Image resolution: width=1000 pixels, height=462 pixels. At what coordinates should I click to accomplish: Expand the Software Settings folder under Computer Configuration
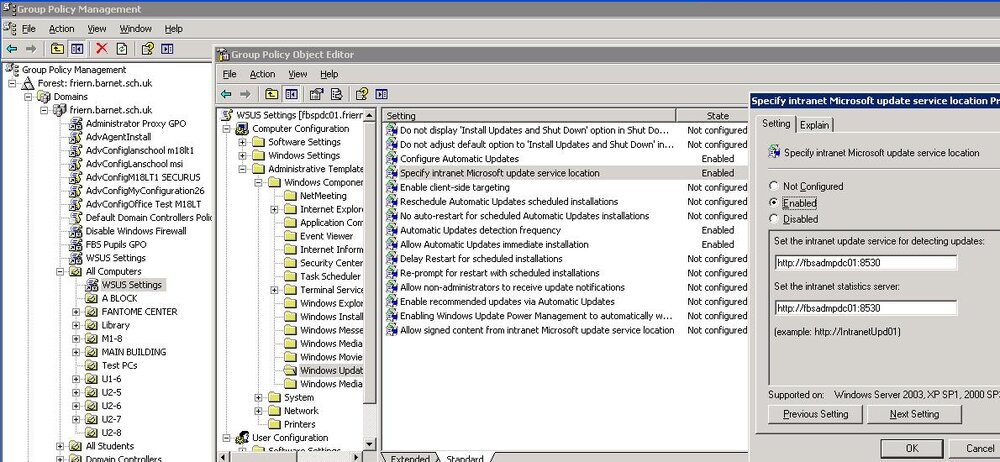(x=242, y=142)
